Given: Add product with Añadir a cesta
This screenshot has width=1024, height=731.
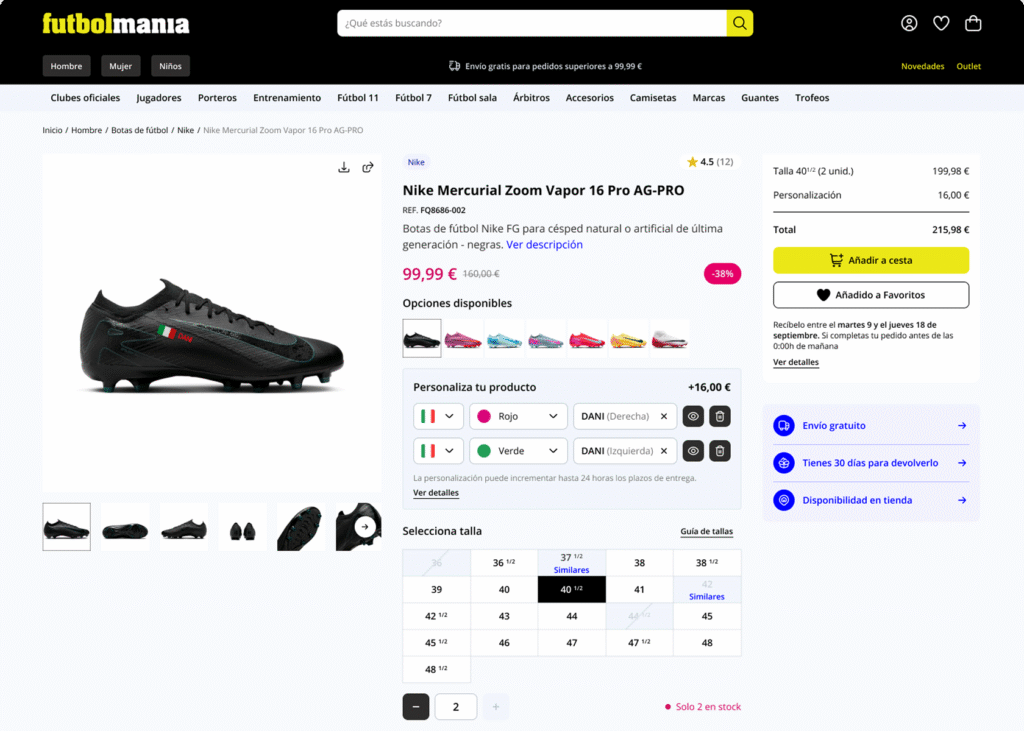Looking at the screenshot, I should [870, 260].
